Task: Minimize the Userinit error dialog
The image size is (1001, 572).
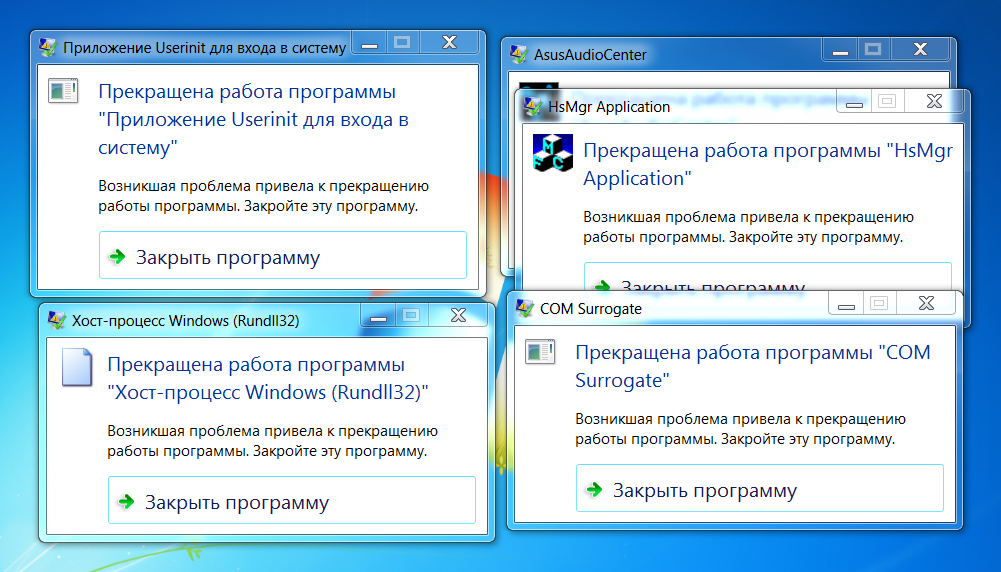Action: point(370,44)
